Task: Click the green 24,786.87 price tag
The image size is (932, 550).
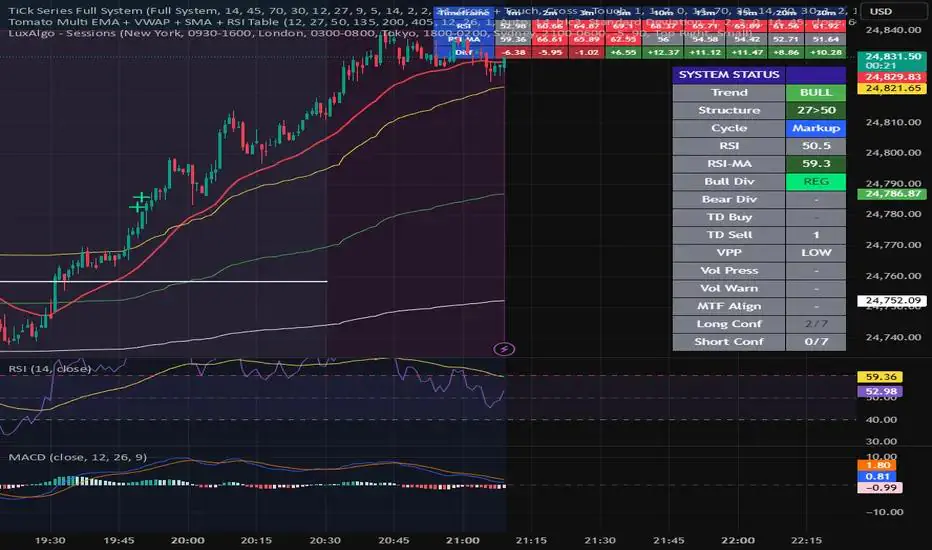Action: click(892, 194)
